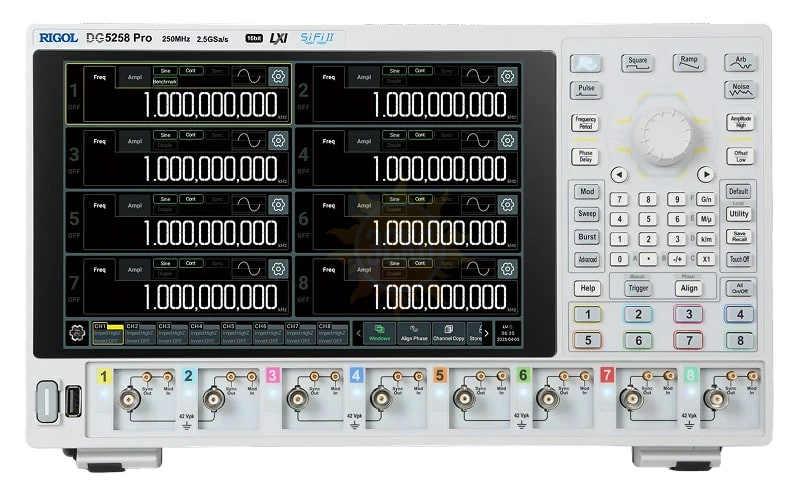Open the gear settings for channel 6
The width and height of the screenshot is (800, 495).
tap(508, 205)
